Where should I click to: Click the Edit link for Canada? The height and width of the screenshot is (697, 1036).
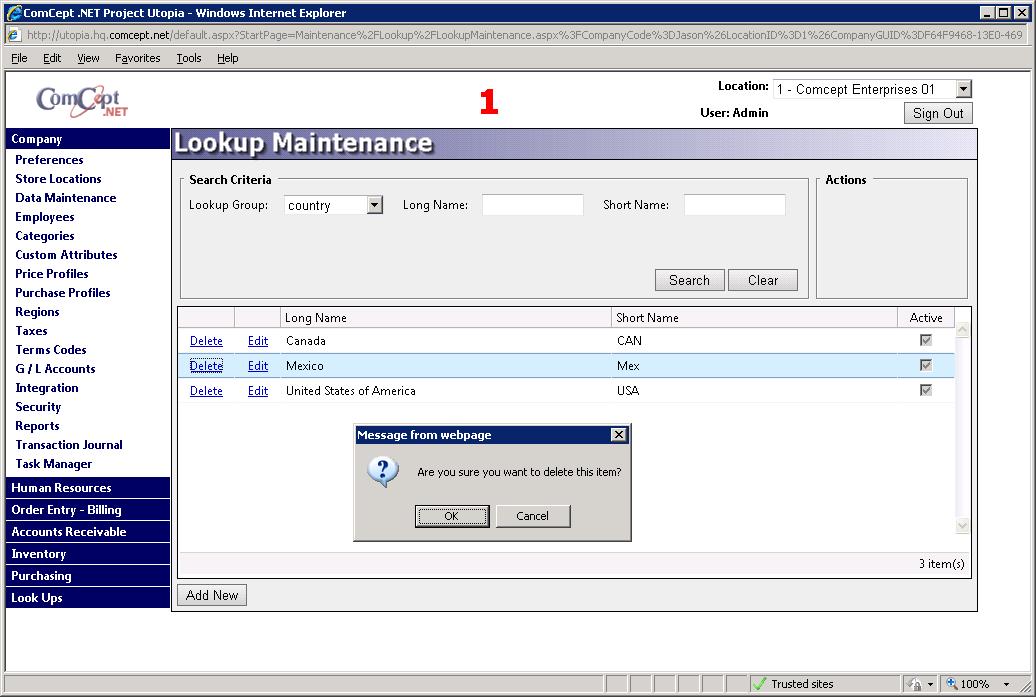coord(258,341)
